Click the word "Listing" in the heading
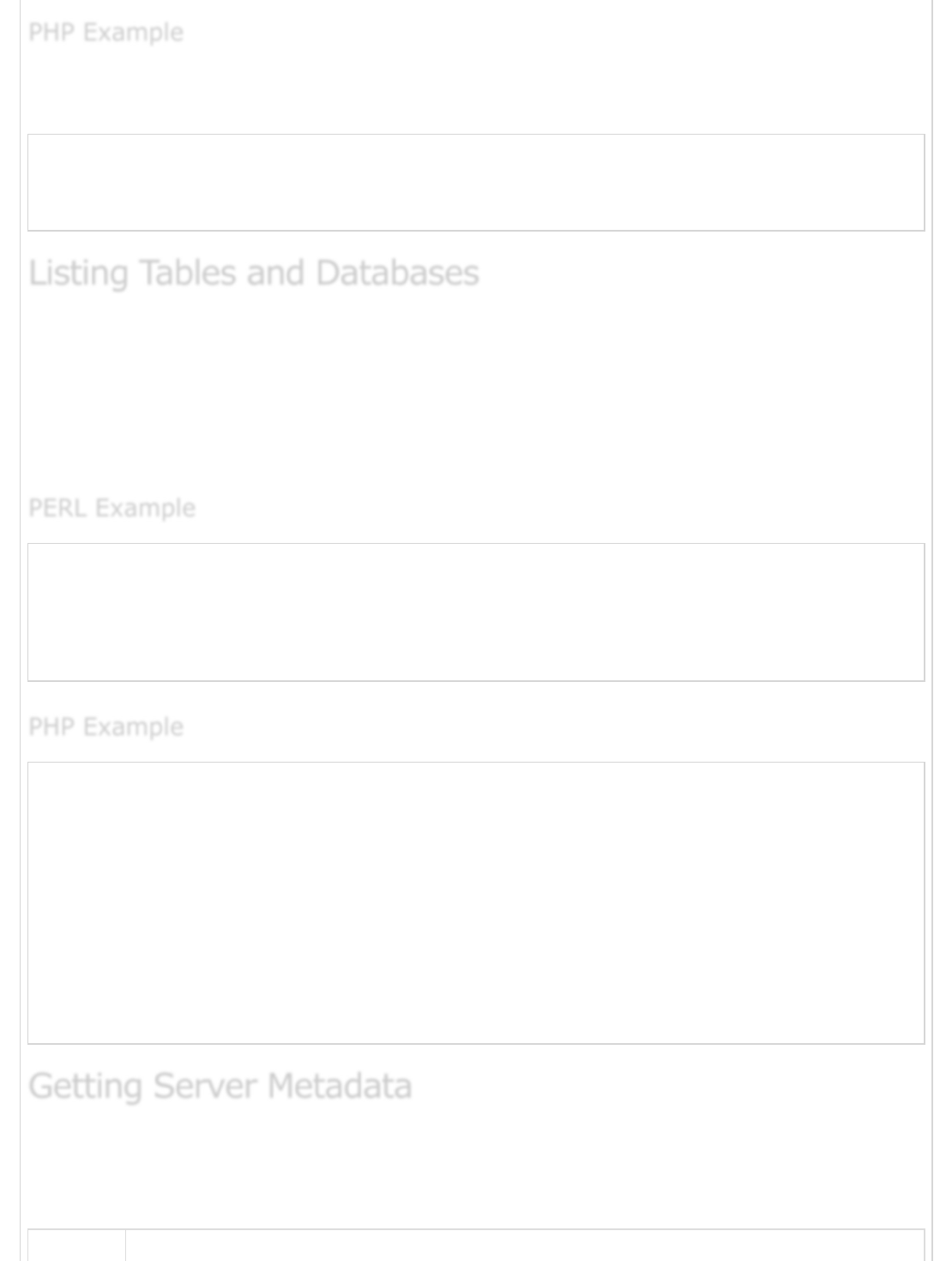Screen dimensions: 952x1261 [x=78, y=273]
